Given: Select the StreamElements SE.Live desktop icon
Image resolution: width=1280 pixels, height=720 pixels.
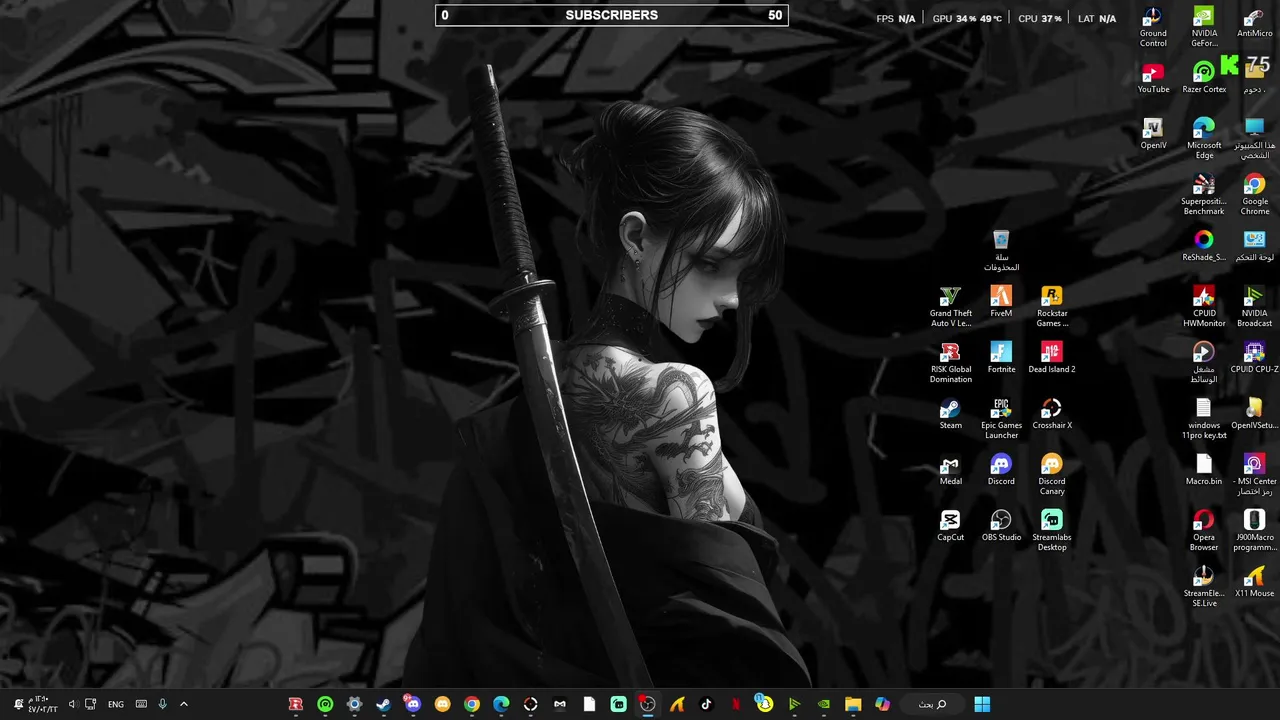Looking at the screenshot, I should pos(1204,587).
